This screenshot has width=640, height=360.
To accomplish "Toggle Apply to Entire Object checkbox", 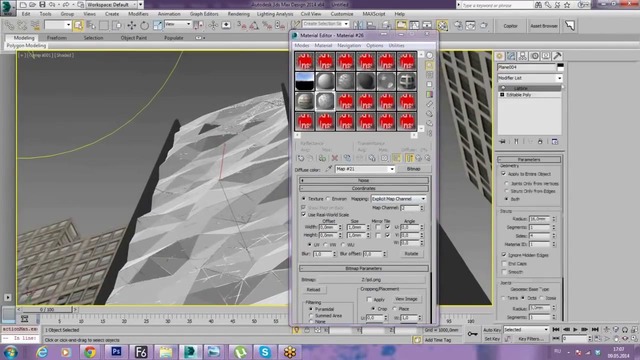I will [504, 173].
